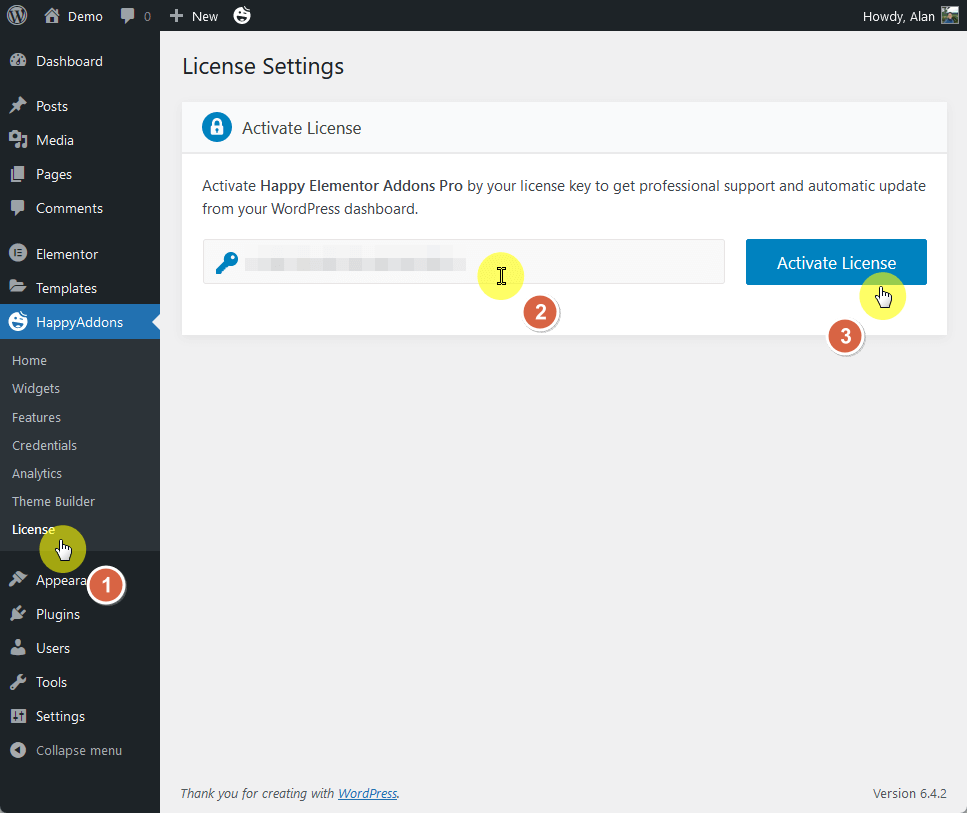Go to the Features submenu
Image resolution: width=967 pixels, height=813 pixels.
pos(36,418)
